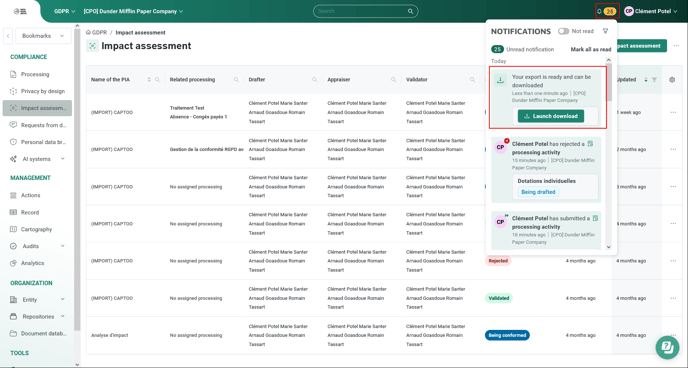
Task: Click the filter icon in Notifications header
Action: [606, 31]
